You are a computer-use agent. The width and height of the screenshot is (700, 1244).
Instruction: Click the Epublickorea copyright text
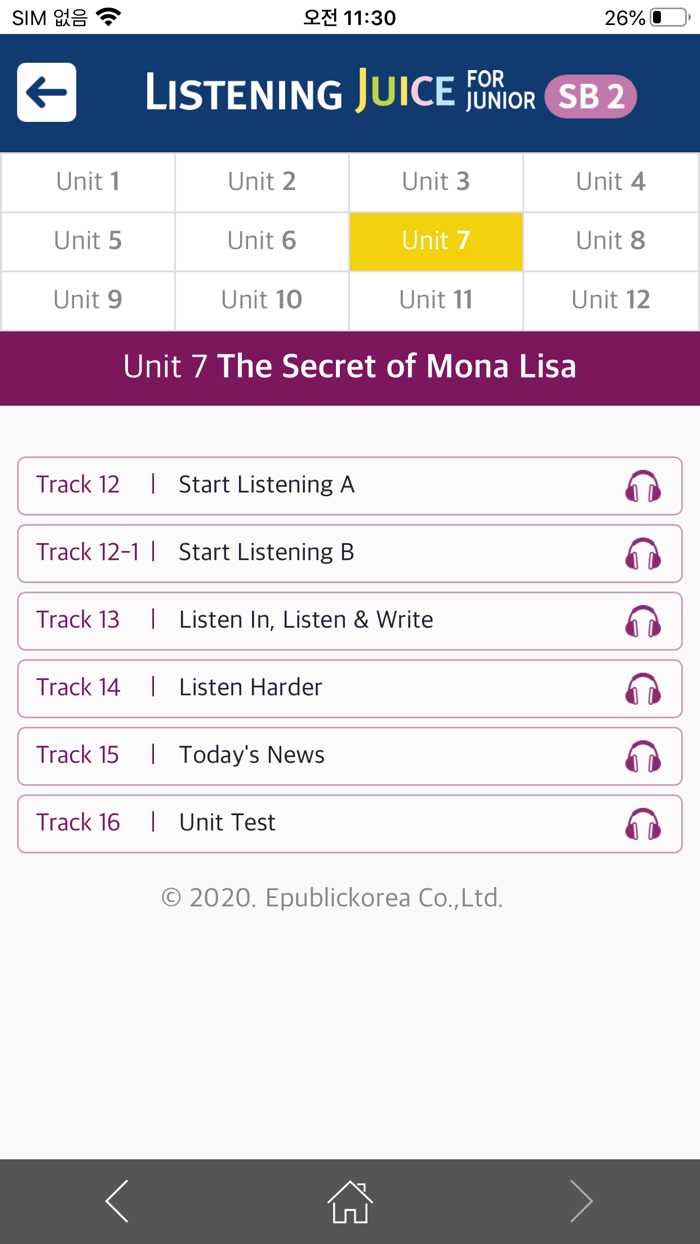click(349, 899)
